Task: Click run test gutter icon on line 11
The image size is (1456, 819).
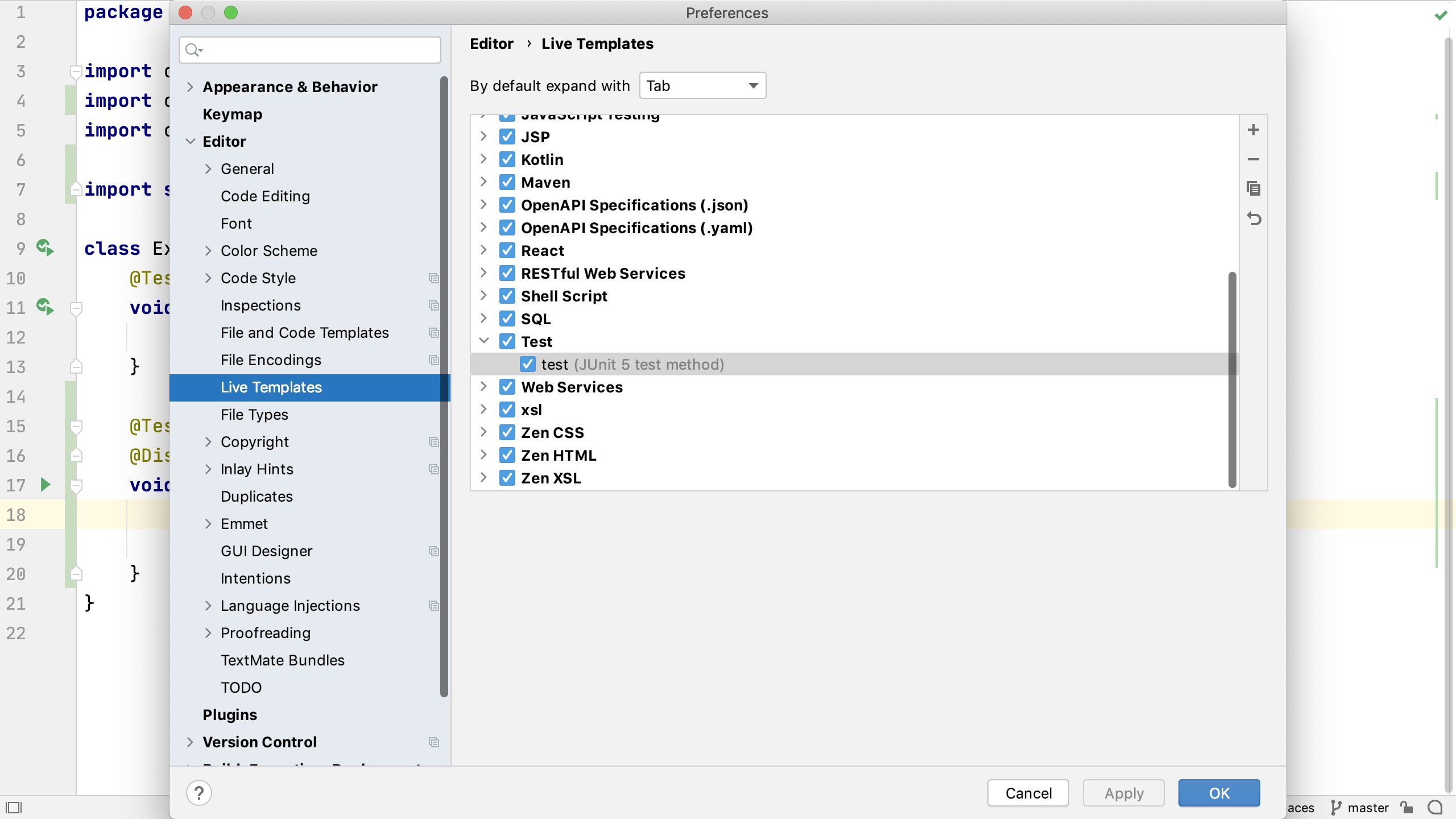Action: pyautogui.click(x=45, y=307)
